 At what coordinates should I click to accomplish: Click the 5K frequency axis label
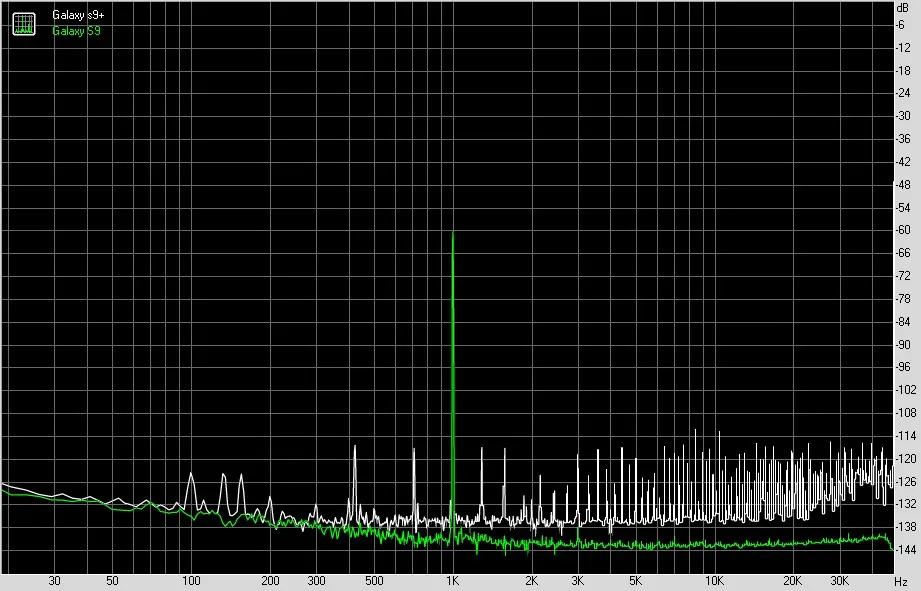click(636, 581)
